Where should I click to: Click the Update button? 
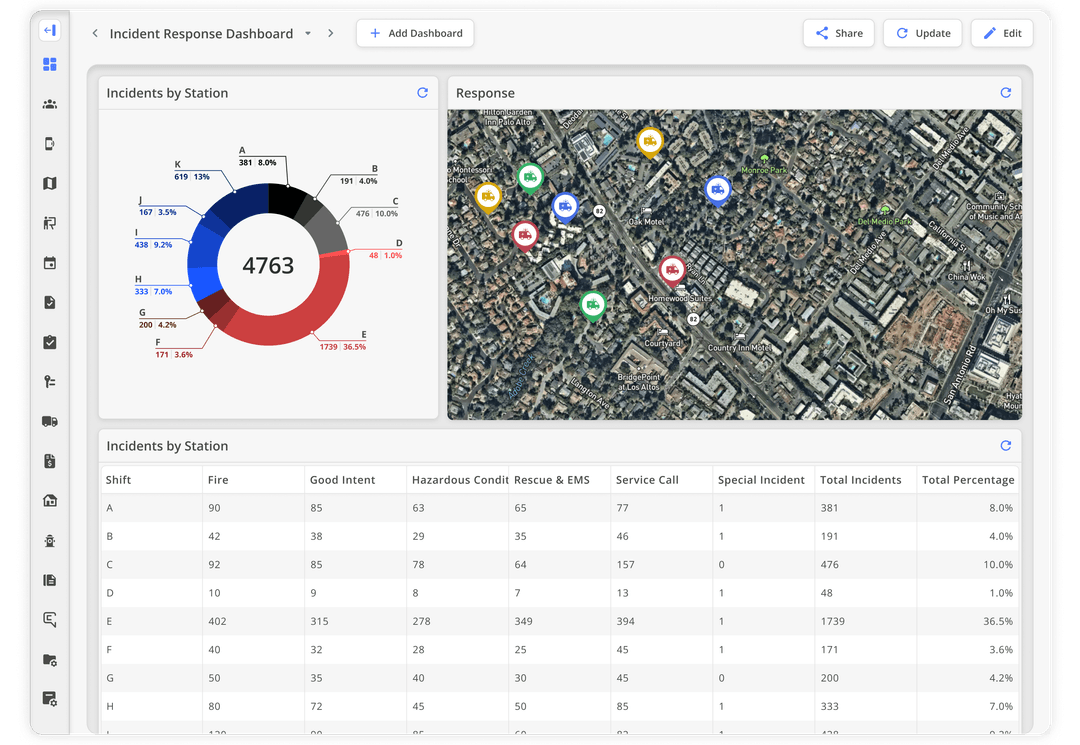922,33
